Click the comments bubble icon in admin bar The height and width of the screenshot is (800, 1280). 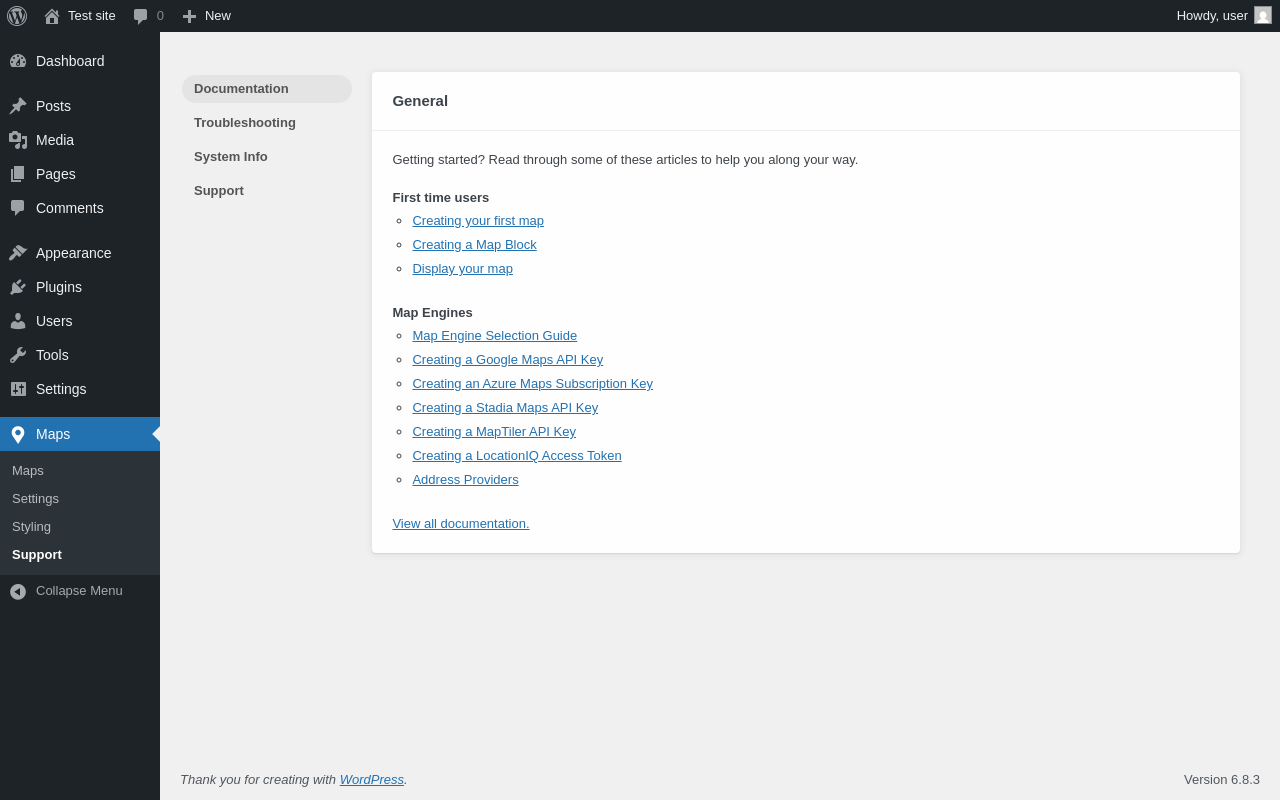pos(141,16)
